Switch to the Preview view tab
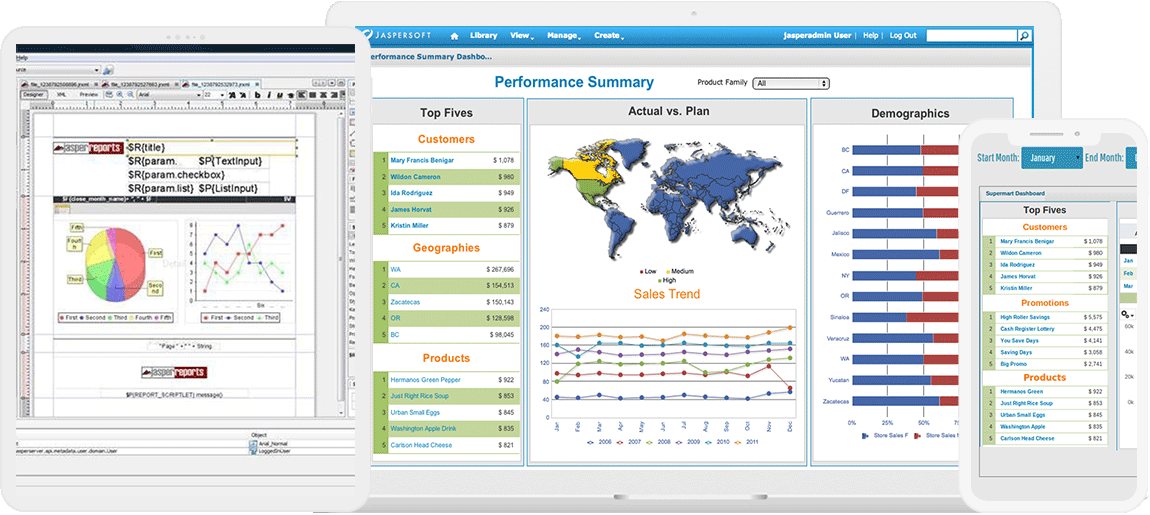Screen dimensions: 1150x515 [89, 95]
